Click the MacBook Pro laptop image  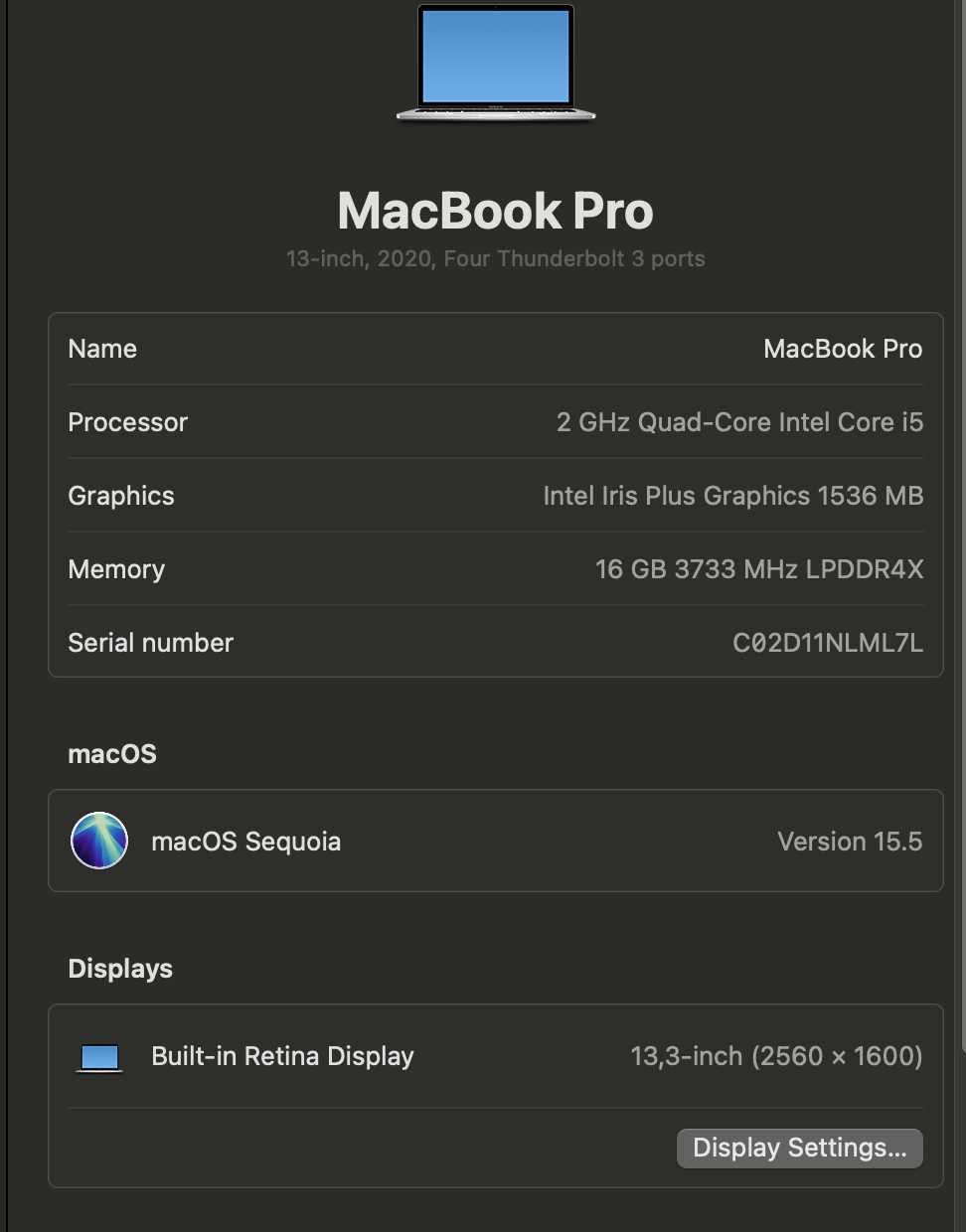tap(496, 64)
